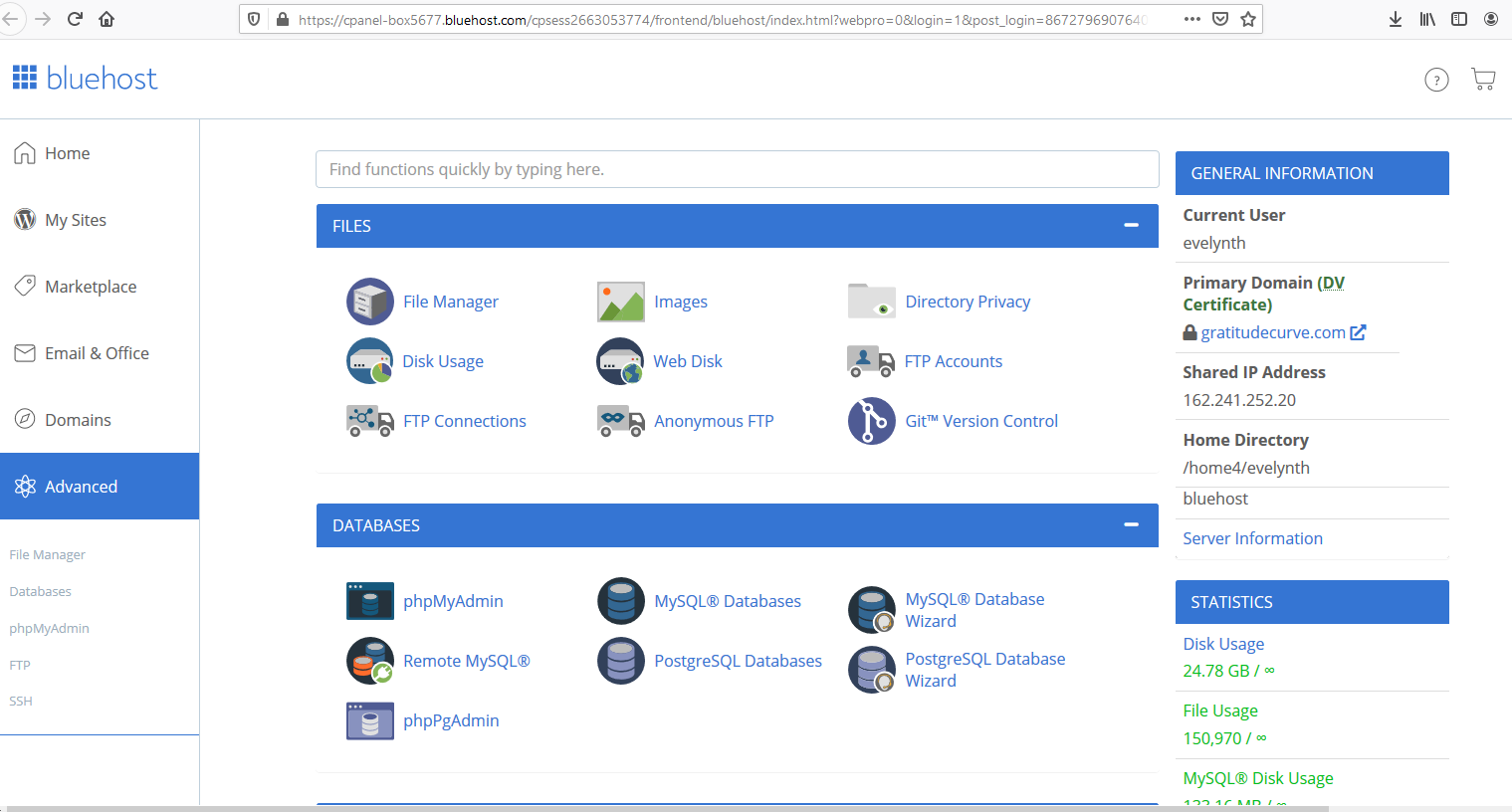Image resolution: width=1512 pixels, height=812 pixels.
Task: Click the Git Version Control icon
Action: (x=871, y=421)
